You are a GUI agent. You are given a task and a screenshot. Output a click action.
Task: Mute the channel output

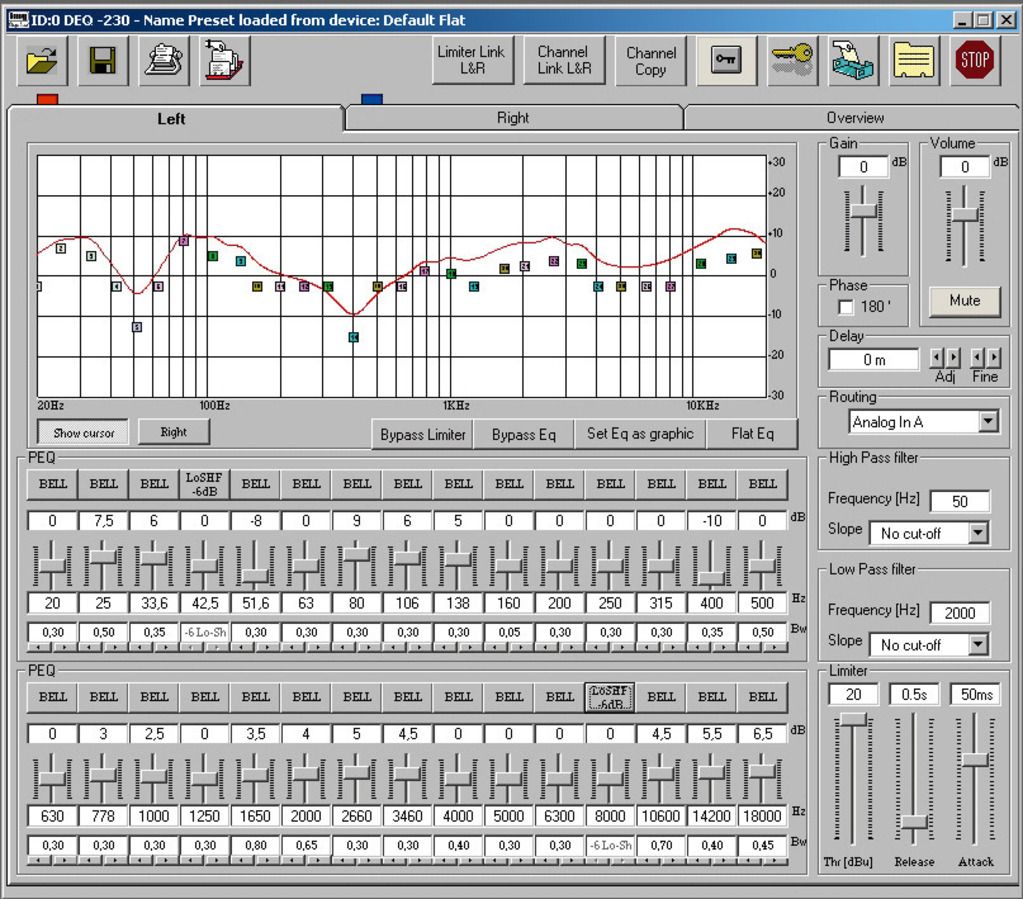963,301
